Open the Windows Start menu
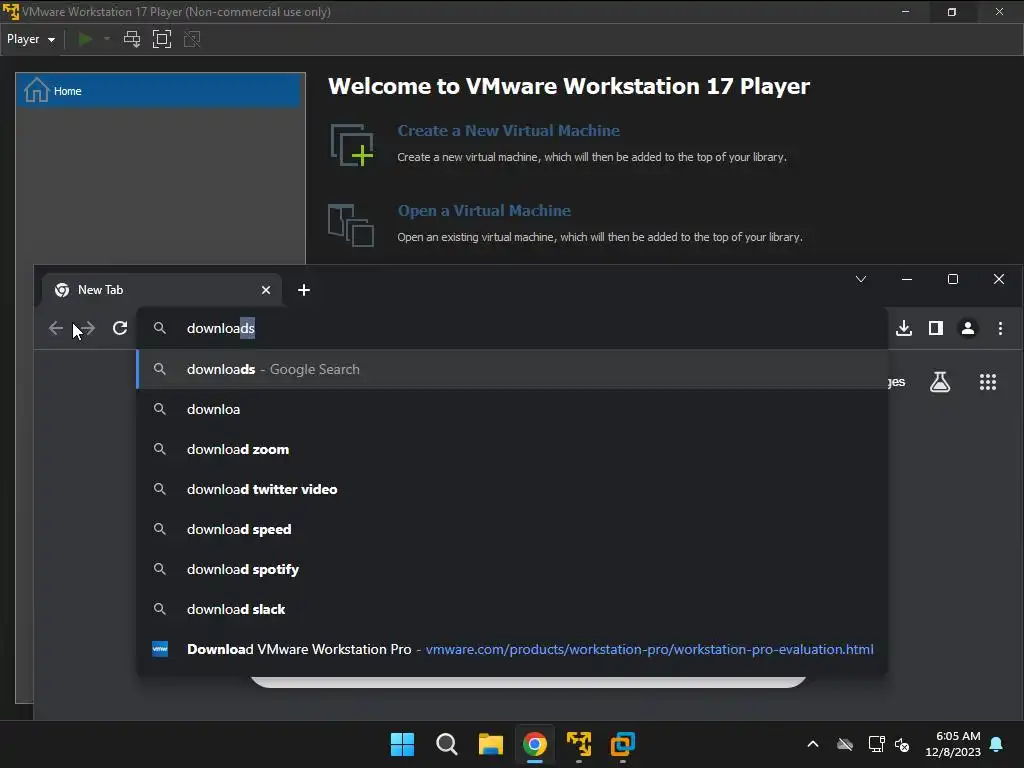Image resolution: width=1024 pixels, height=768 pixels. 402,744
